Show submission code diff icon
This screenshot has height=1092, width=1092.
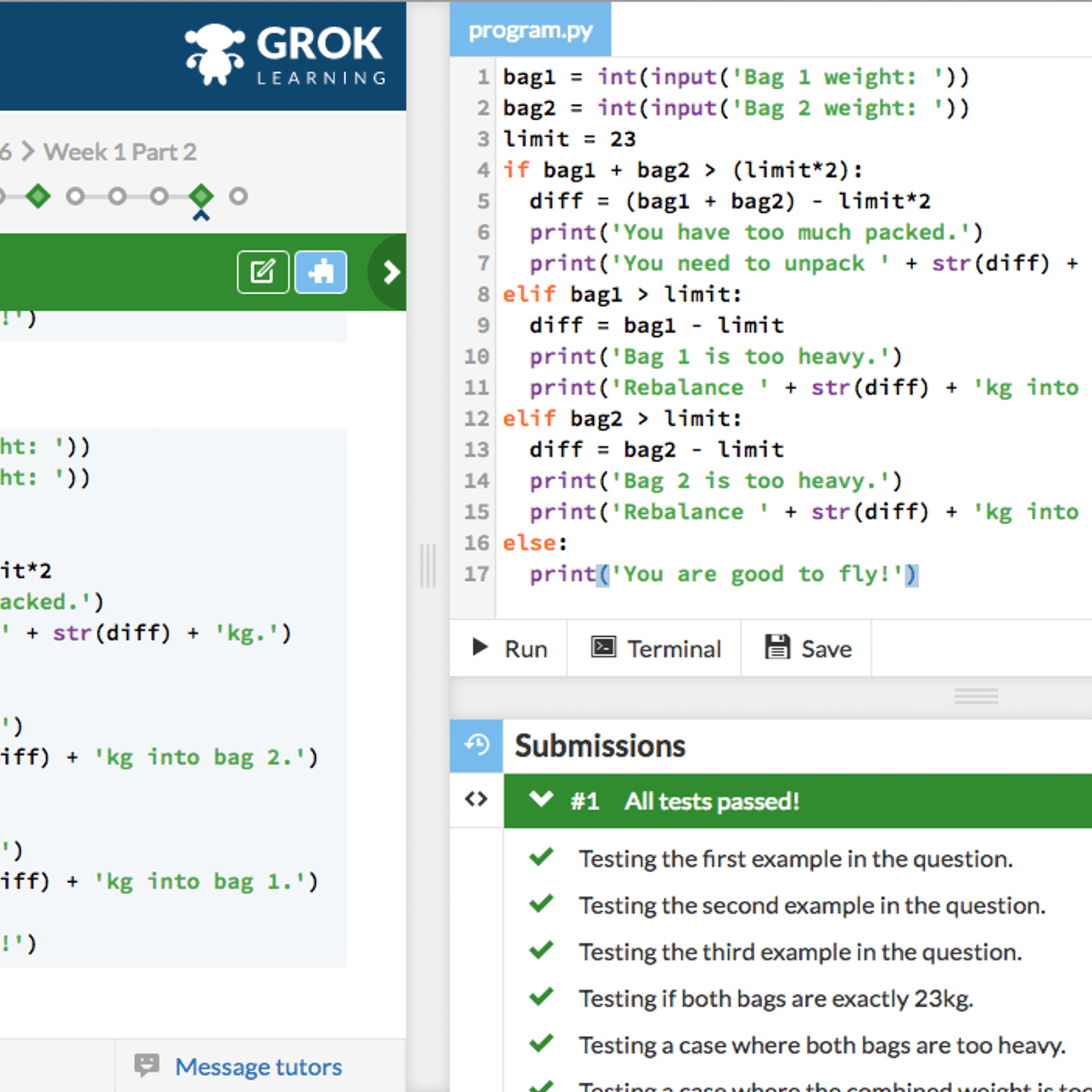click(476, 799)
